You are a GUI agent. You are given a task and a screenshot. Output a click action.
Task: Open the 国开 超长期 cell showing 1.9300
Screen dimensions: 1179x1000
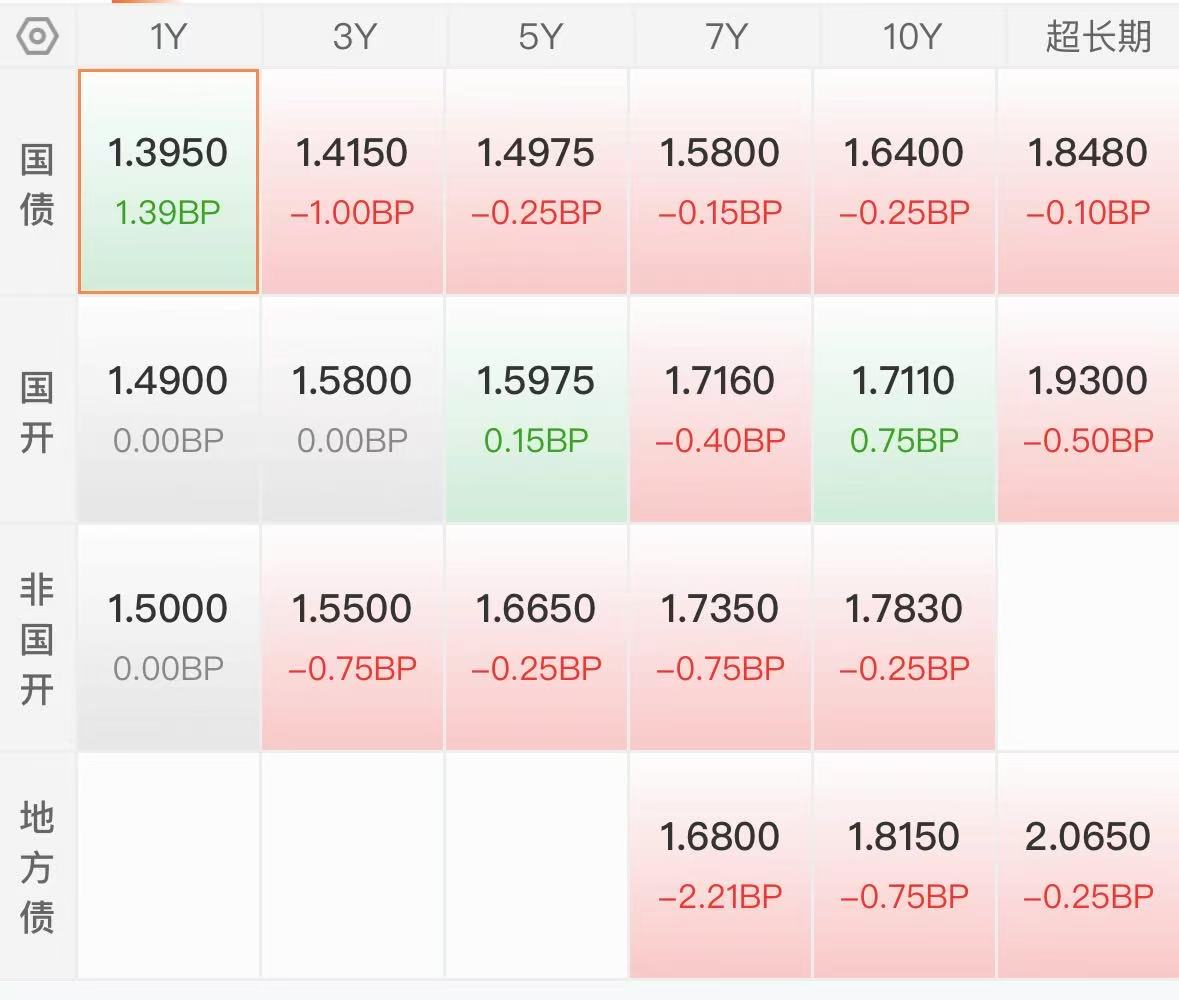point(1089,410)
